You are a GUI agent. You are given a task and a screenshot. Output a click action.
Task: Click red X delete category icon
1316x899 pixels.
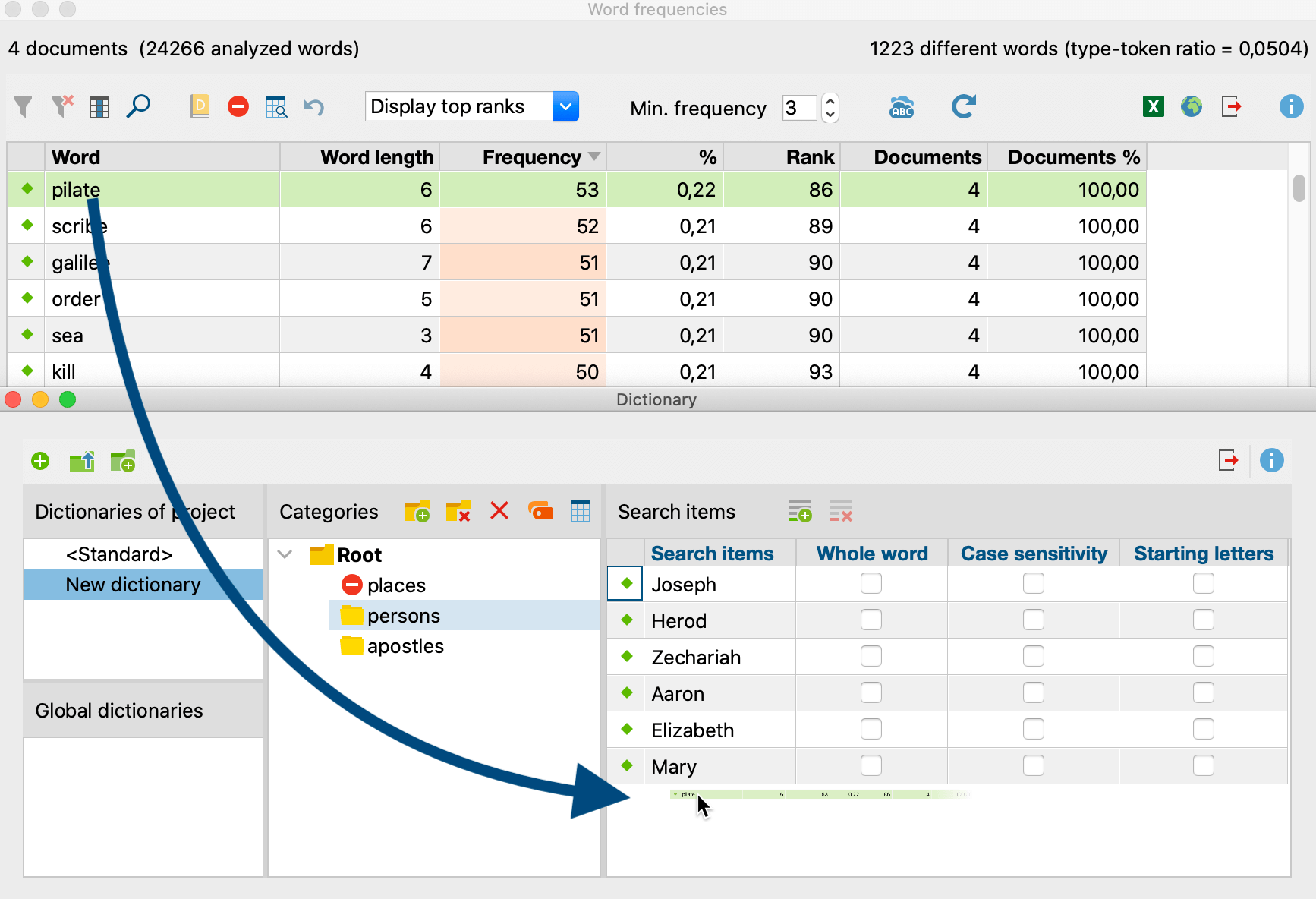point(499,511)
